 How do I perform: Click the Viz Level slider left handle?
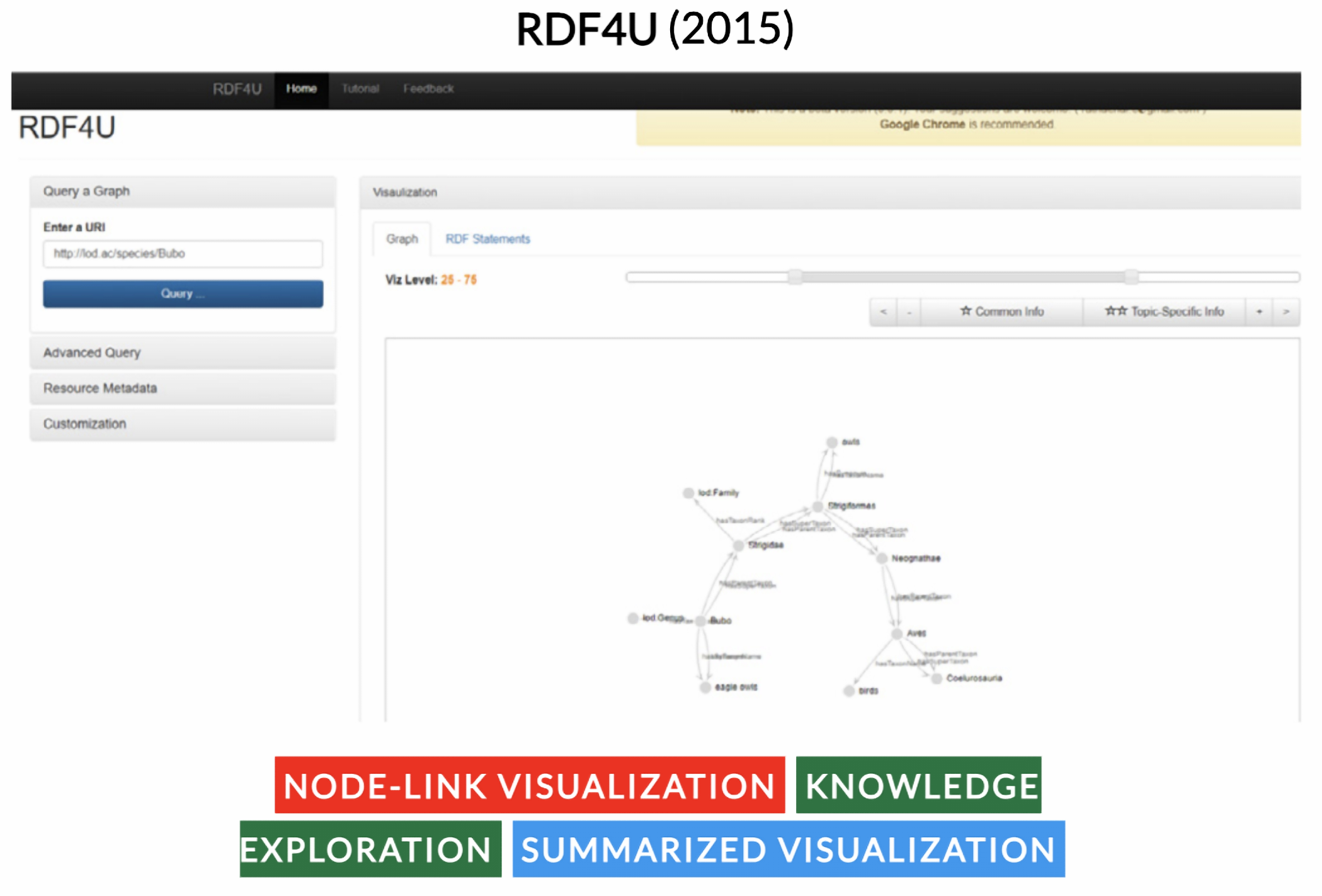coord(795,277)
